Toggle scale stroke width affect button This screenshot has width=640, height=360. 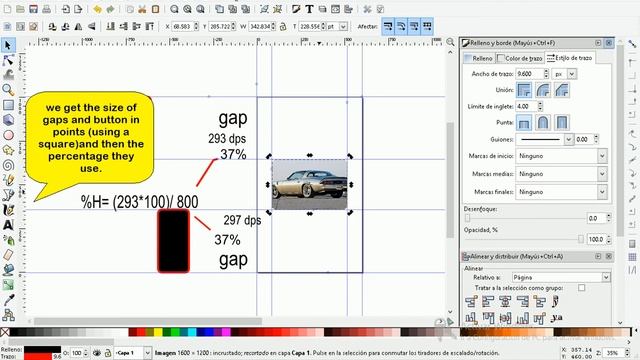pos(388,27)
